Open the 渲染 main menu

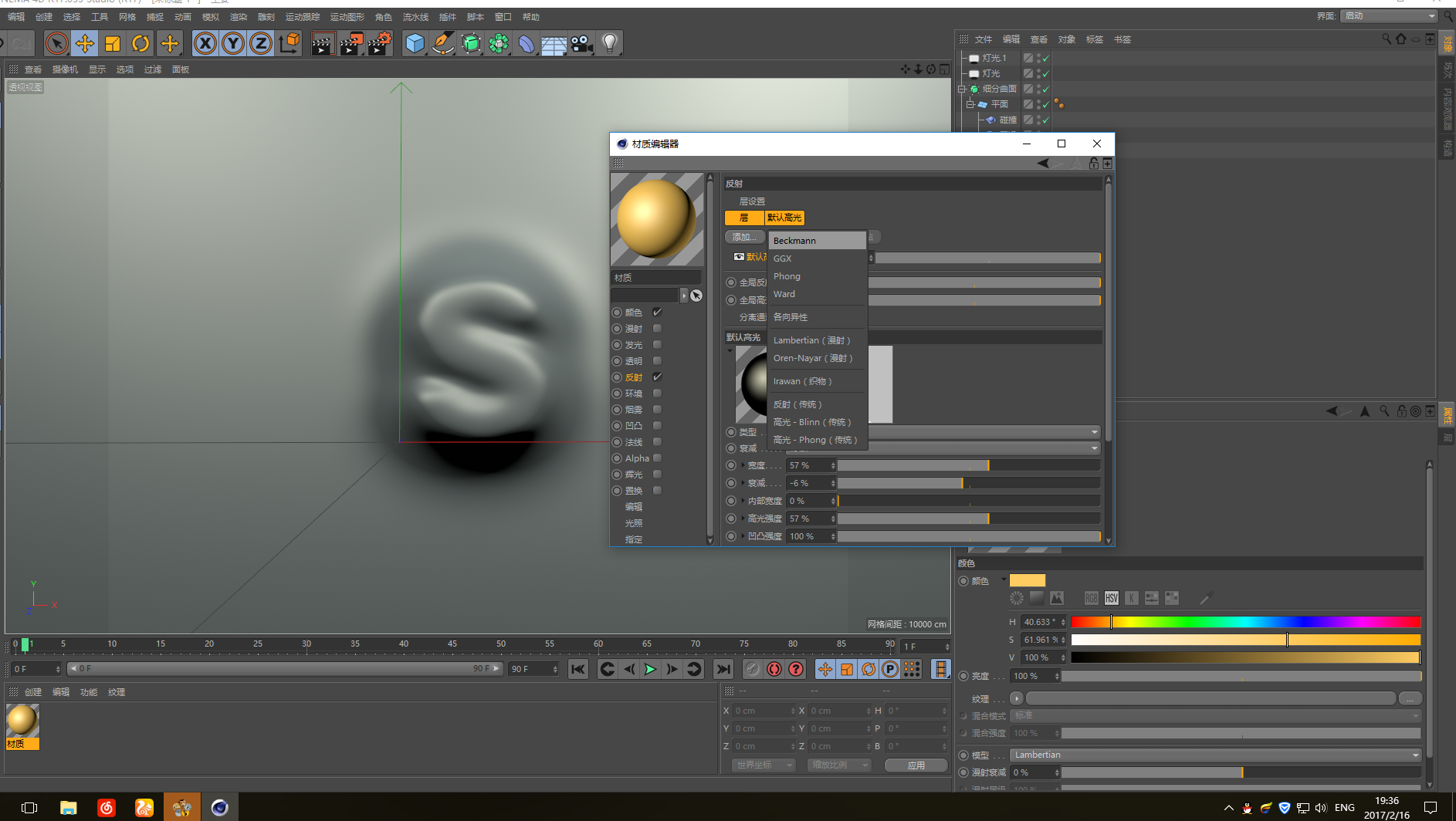(x=239, y=17)
